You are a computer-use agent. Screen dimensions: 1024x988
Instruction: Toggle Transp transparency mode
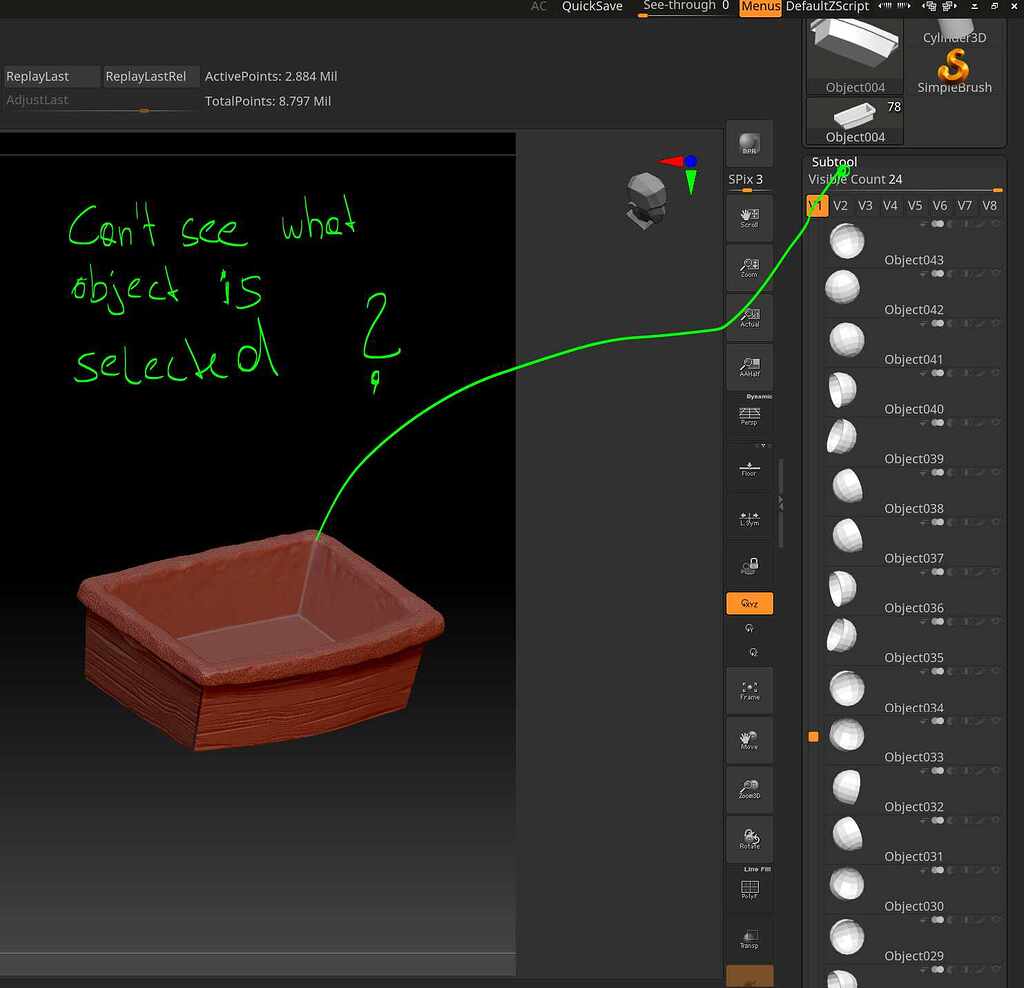tap(749, 938)
